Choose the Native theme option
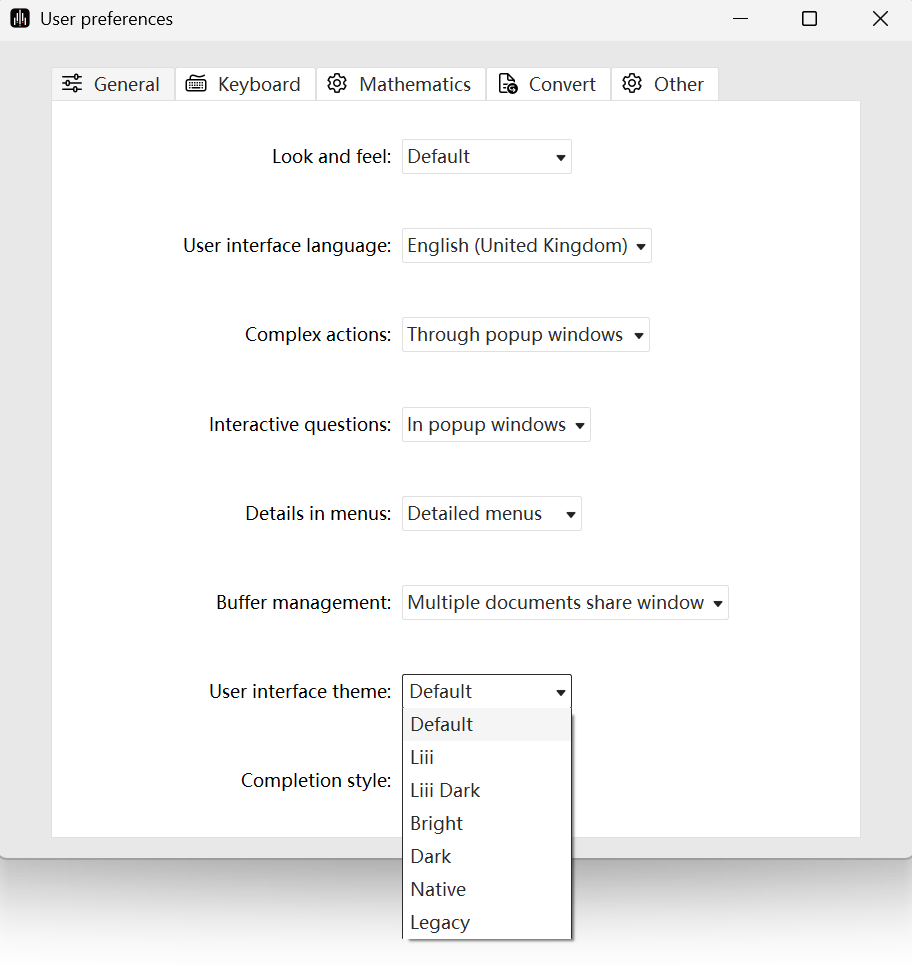The height and width of the screenshot is (965, 912). click(438, 889)
